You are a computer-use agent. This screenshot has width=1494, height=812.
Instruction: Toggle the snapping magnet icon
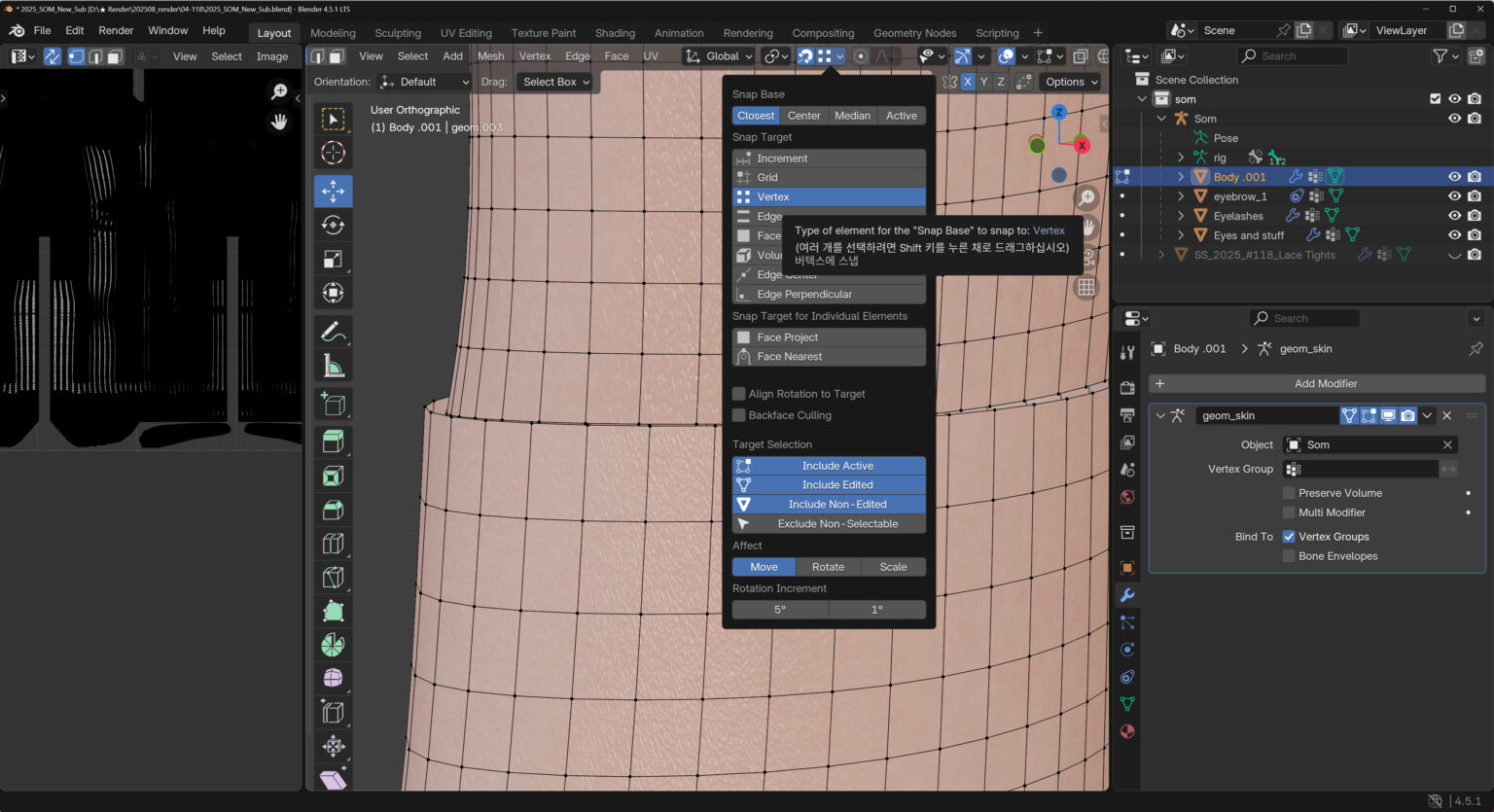(805, 56)
